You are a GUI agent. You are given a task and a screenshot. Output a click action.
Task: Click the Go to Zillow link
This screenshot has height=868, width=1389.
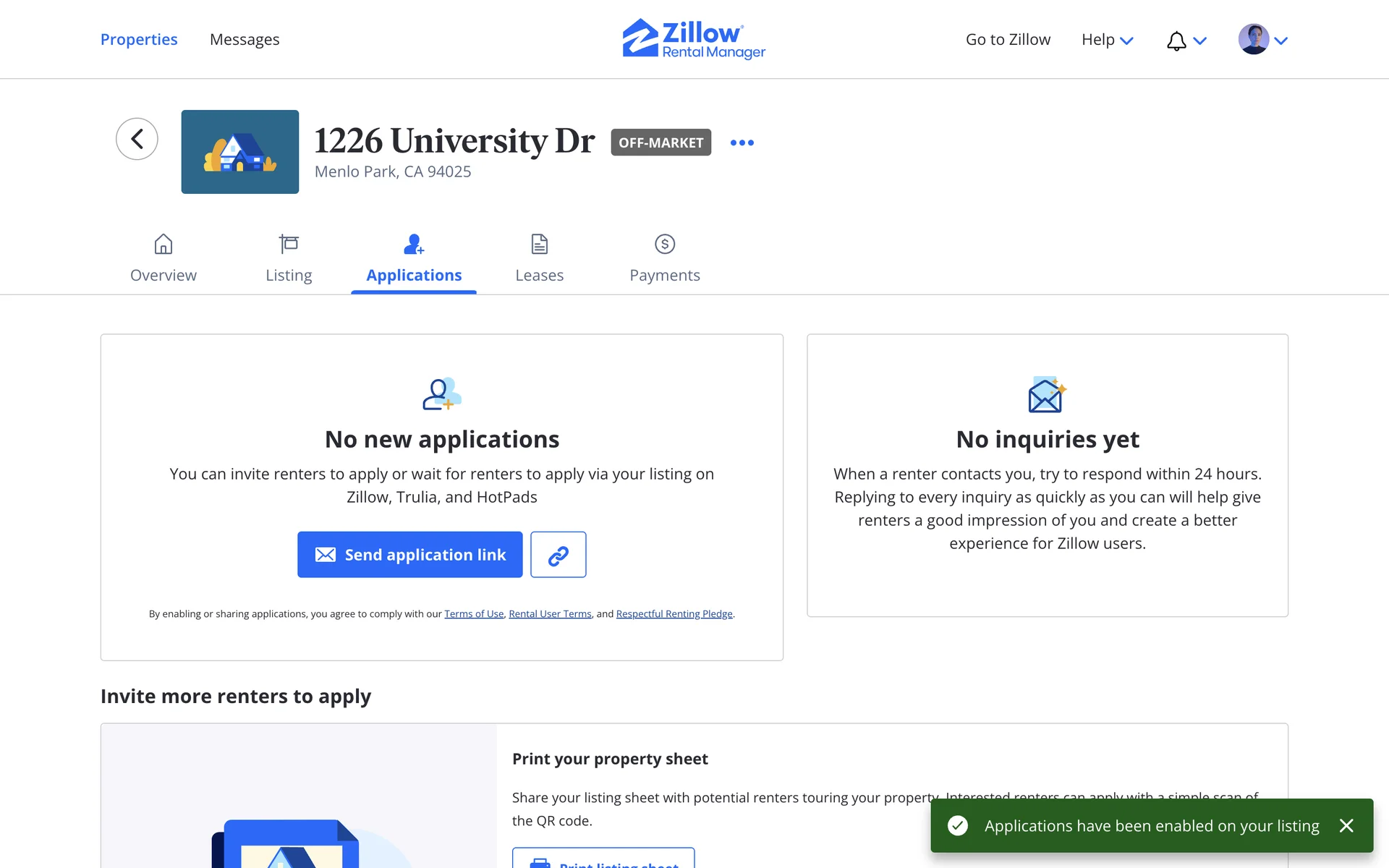tap(1008, 40)
